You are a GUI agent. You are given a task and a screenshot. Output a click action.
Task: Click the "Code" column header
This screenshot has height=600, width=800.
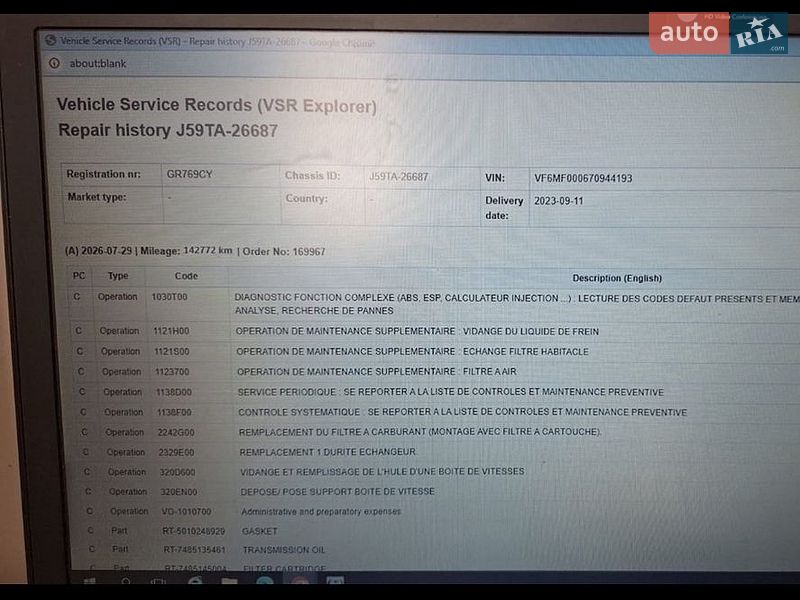[186, 276]
